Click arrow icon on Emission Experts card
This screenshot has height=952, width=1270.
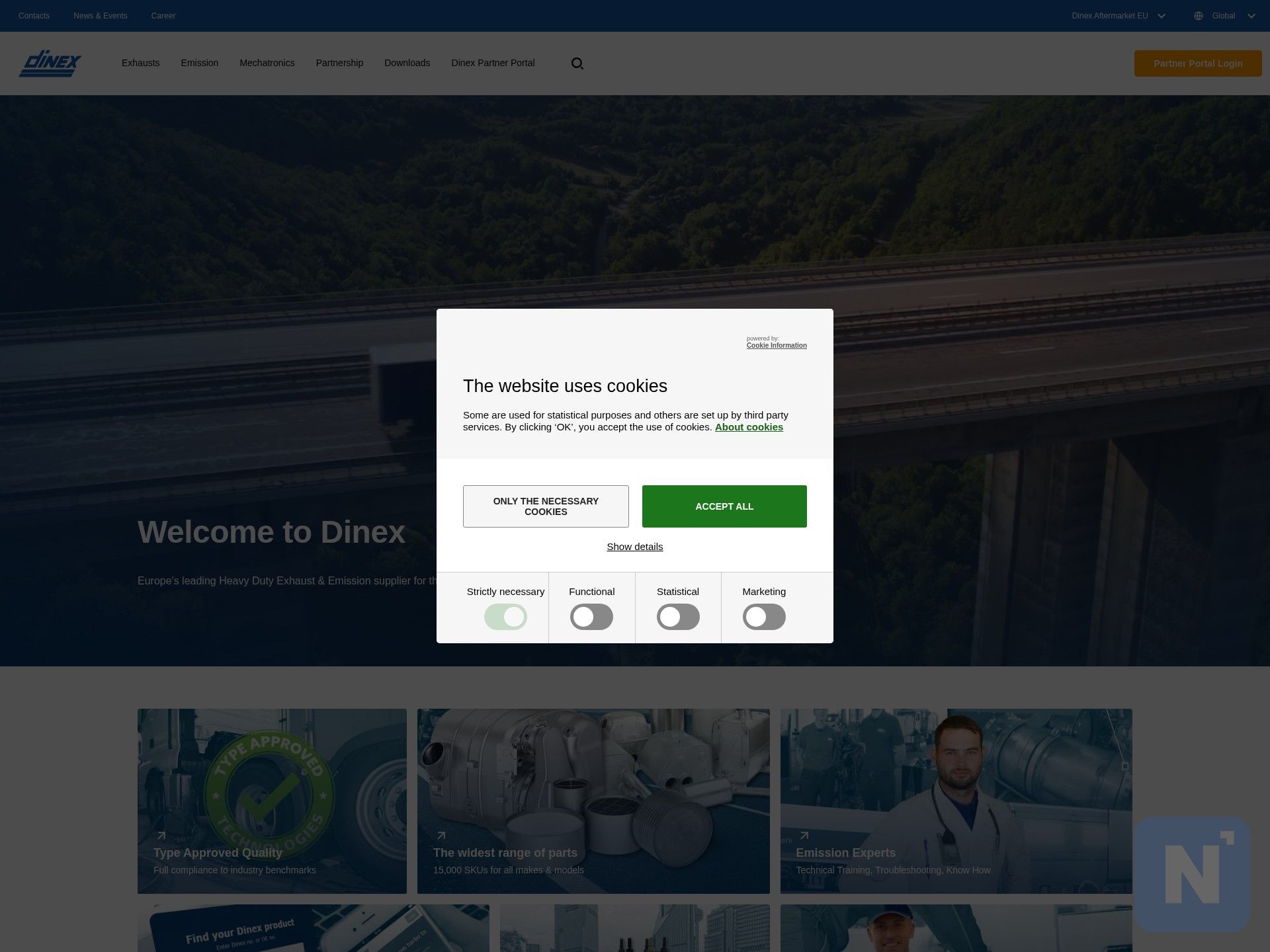(804, 836)
